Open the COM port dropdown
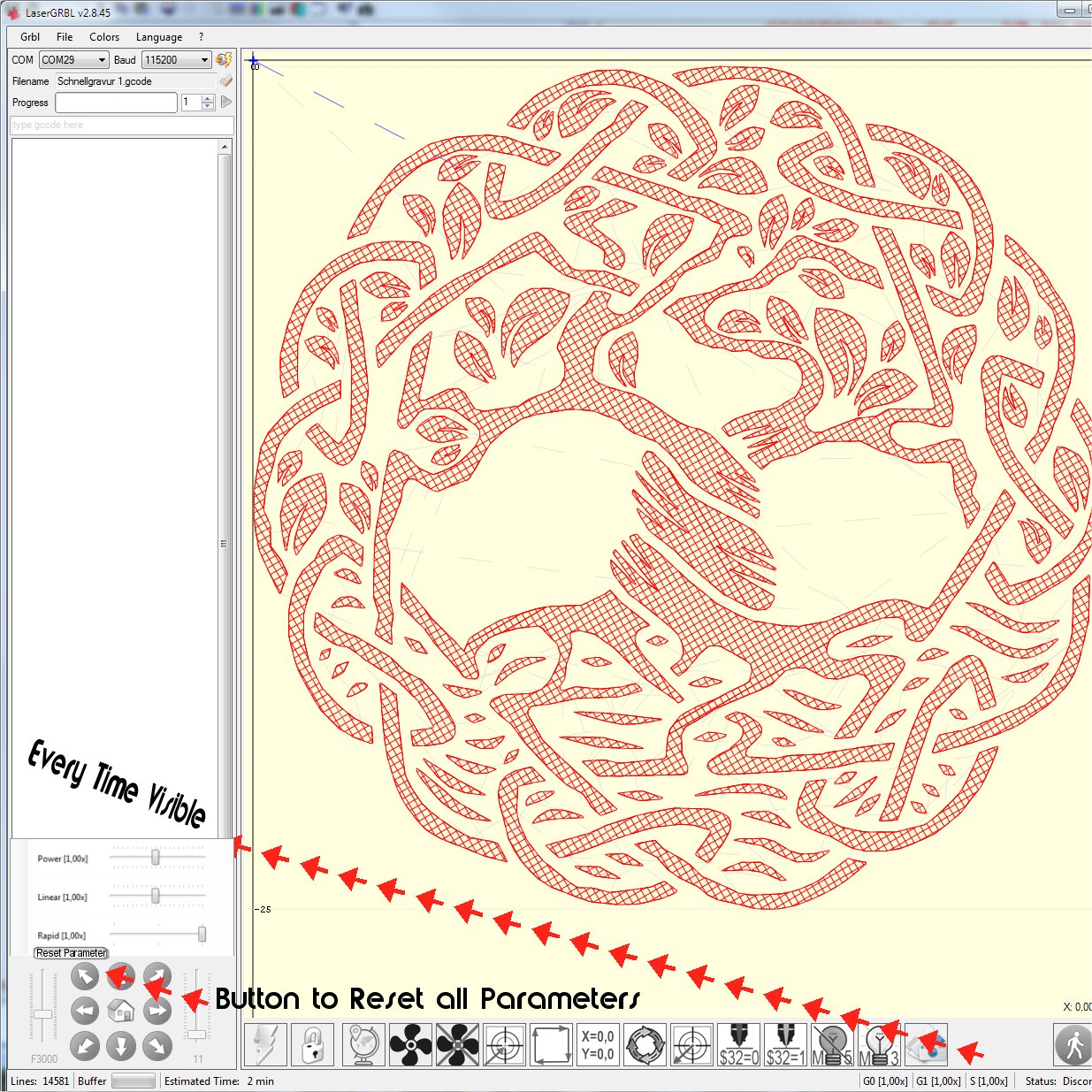This screenshot has height=1092, width=1092. [x=74, y=60]
